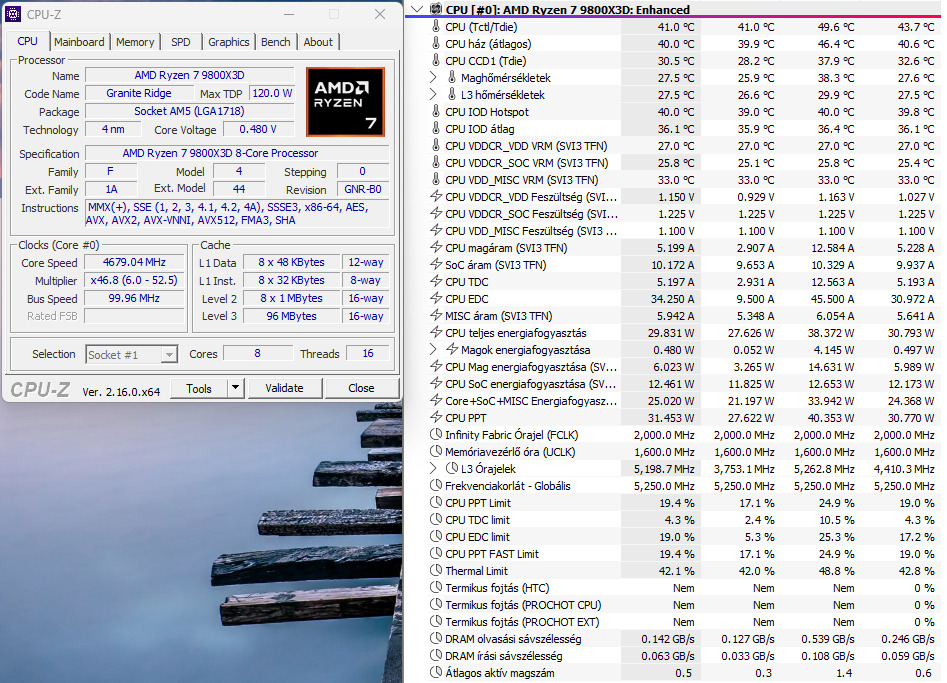Viewport: 947px width, 683px height.
Task: Click the Validate button
Action: (284, 388)
